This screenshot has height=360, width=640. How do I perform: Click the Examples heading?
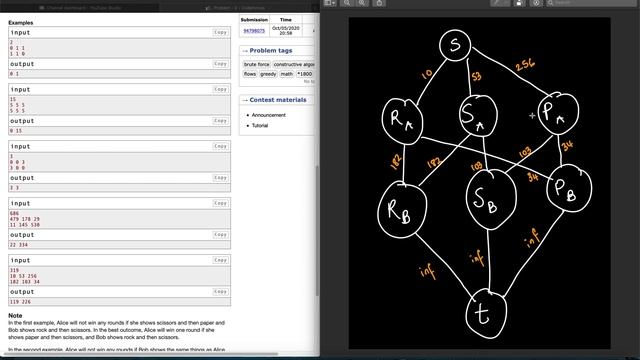[21, 23]
